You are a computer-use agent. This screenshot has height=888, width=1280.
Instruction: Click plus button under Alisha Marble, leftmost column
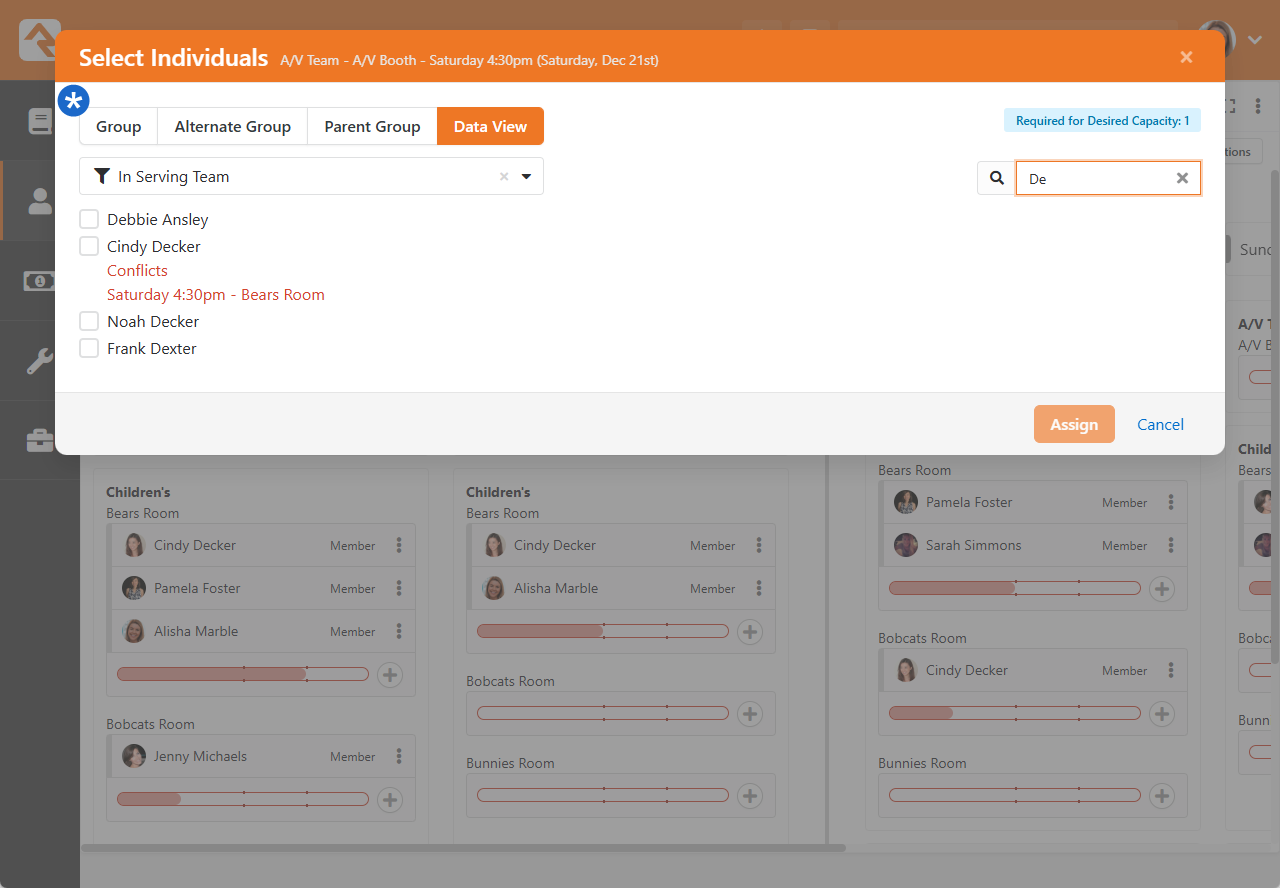(x=390, y=674)
